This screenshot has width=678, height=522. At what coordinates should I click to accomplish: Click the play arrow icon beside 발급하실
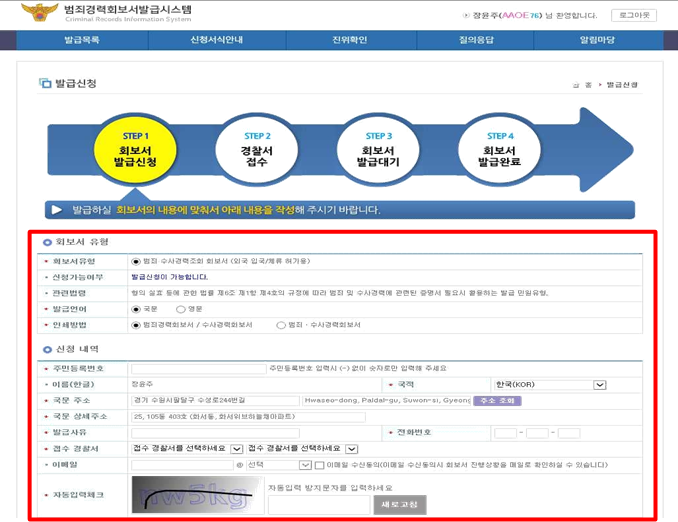click(x=57, y=210)
